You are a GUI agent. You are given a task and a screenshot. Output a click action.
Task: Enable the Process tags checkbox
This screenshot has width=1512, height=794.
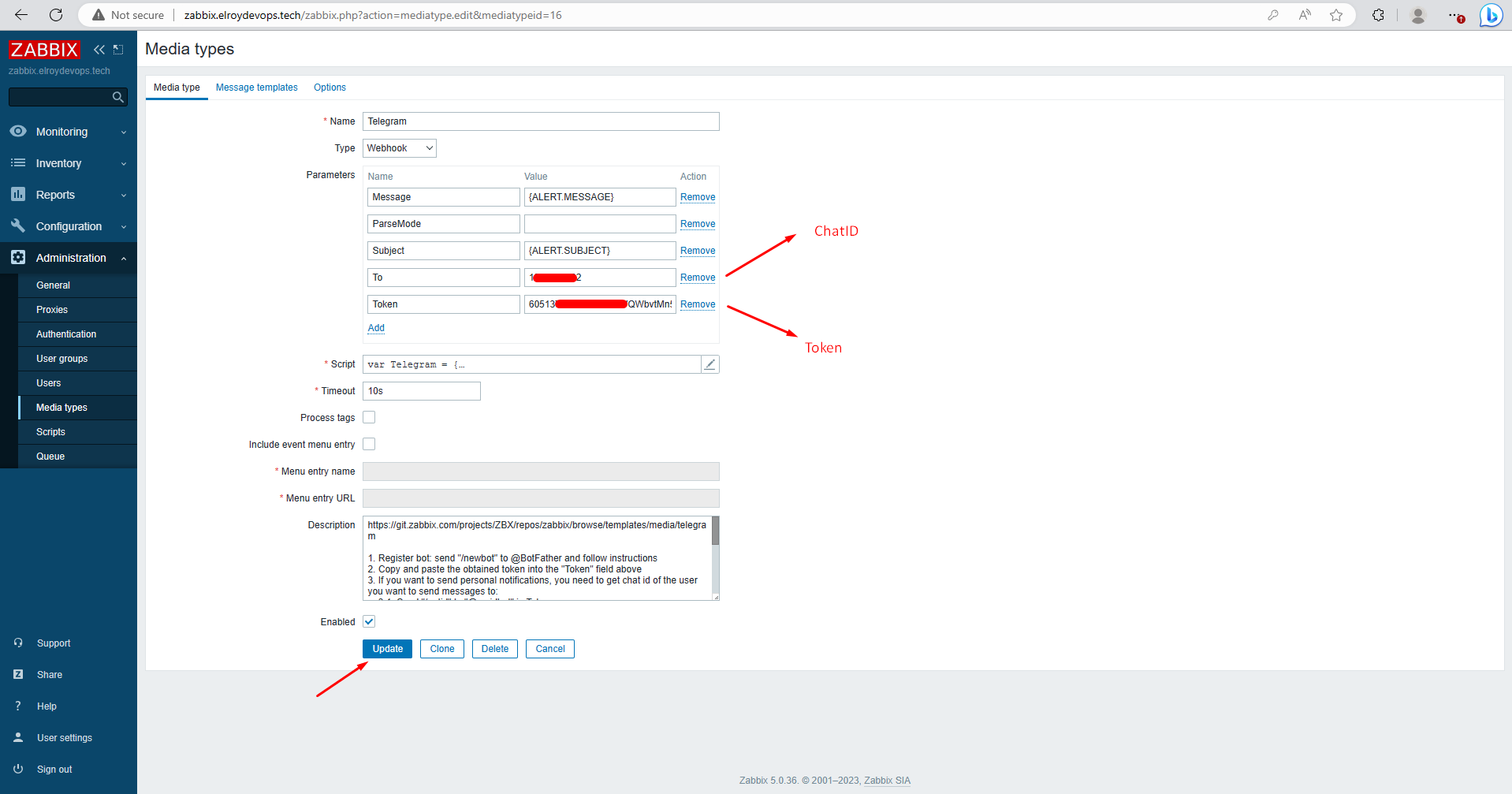tap(369, 417)
